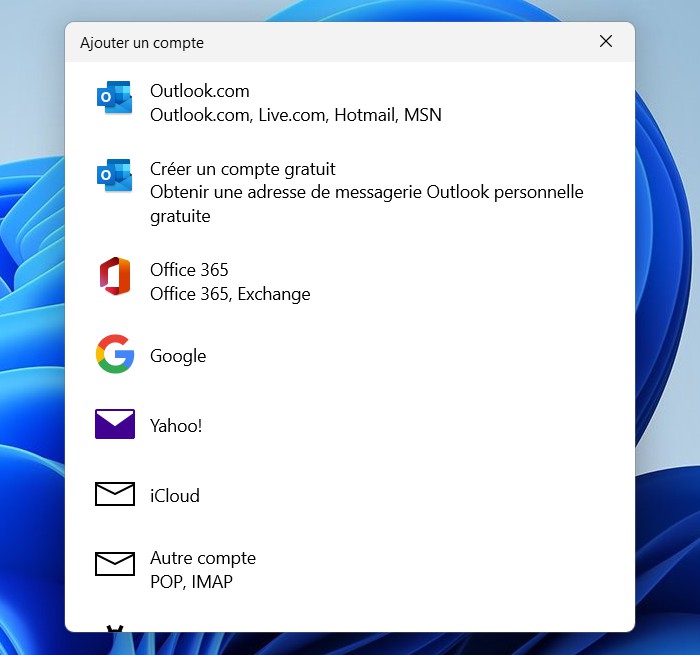Pick the Yahoo! account option
The image size is (700, 655).
click(350, 426)
